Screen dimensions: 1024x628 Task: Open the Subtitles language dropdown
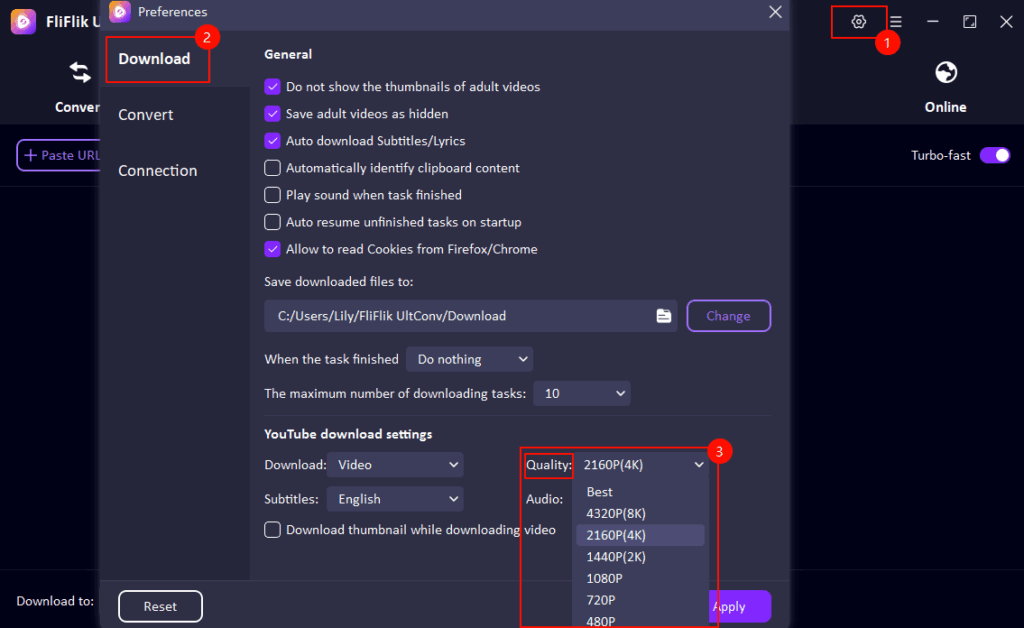point(395,498)
